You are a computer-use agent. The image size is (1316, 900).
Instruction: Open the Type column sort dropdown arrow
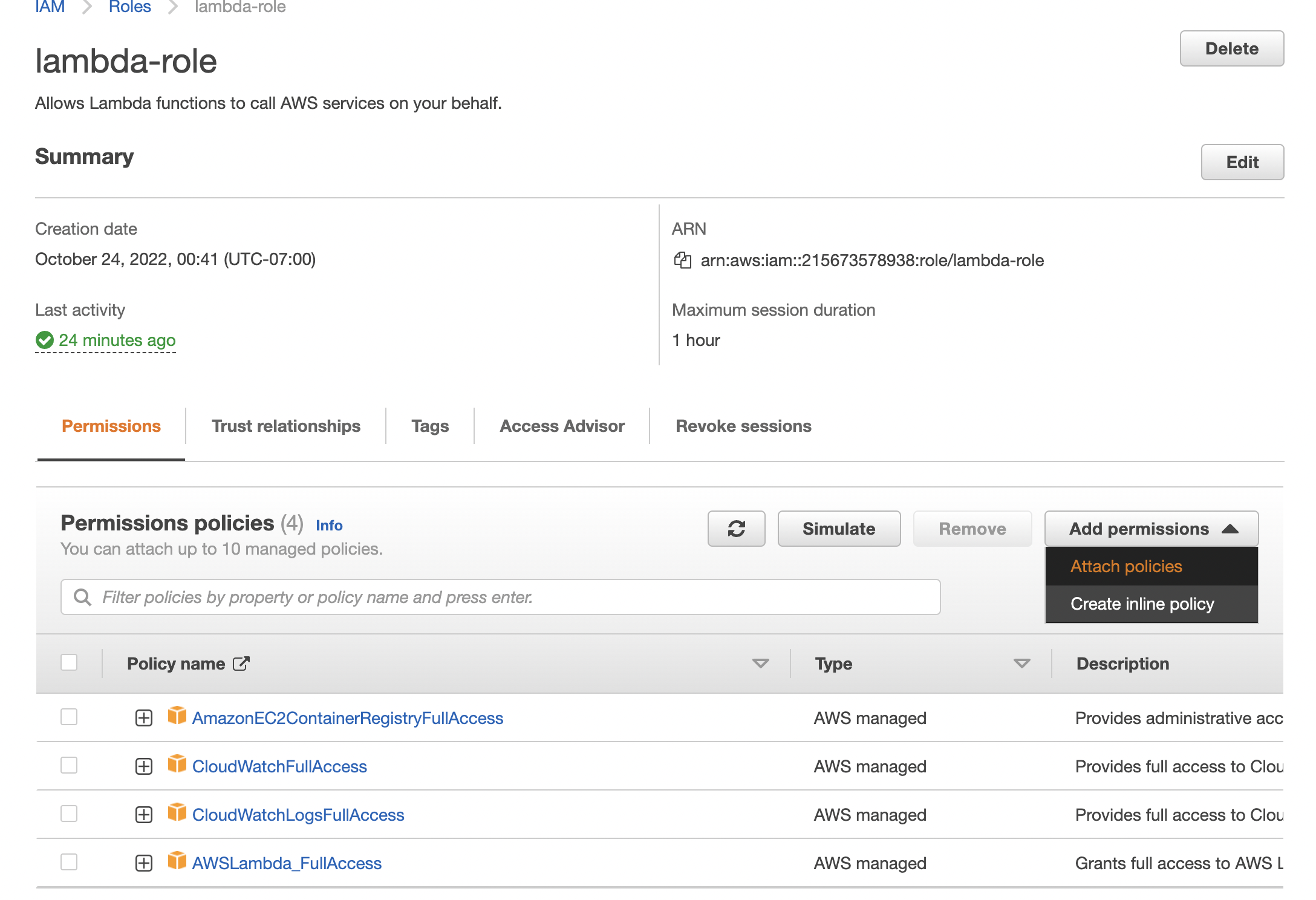(x=1021, y=664)
